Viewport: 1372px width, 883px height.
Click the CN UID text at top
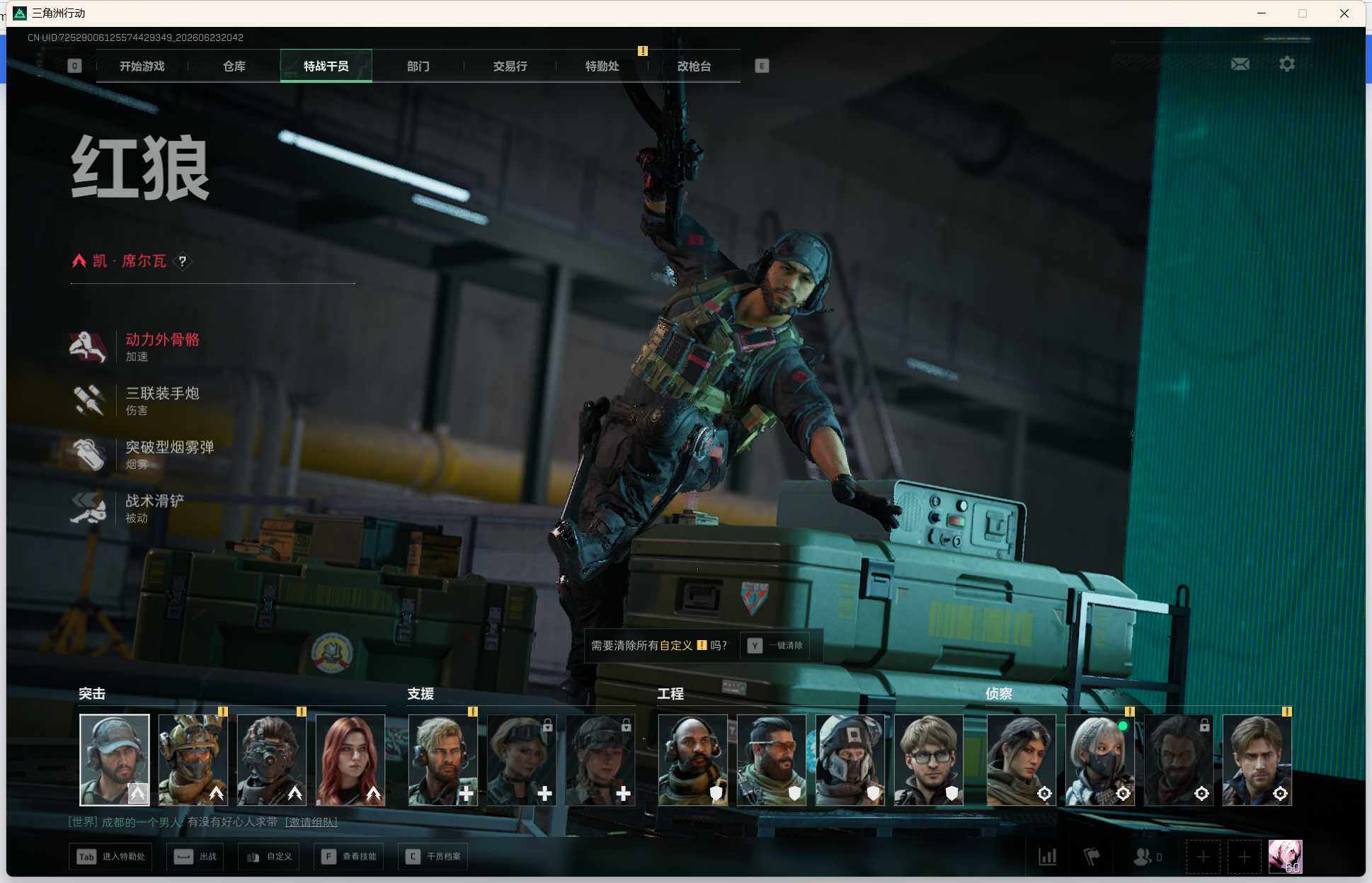click(135, 38)
